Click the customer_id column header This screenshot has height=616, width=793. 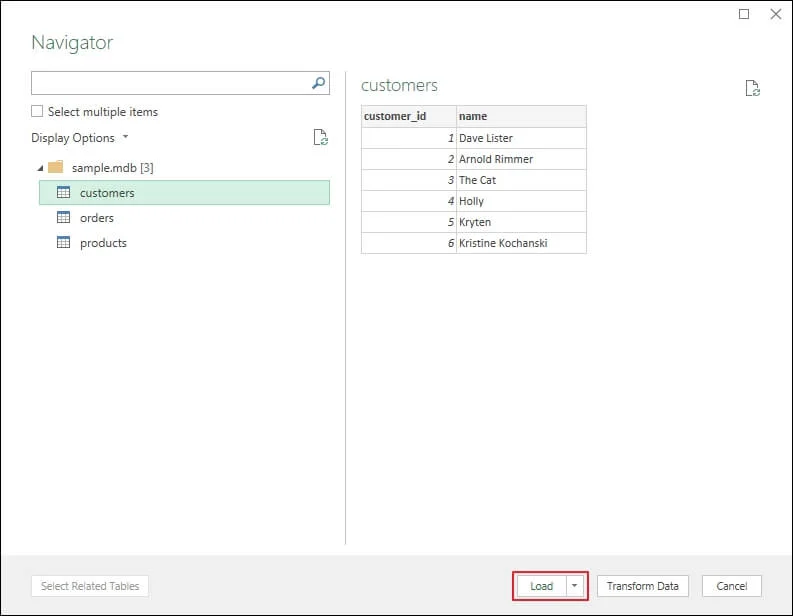pyautogui.click(x=409, y=116)
